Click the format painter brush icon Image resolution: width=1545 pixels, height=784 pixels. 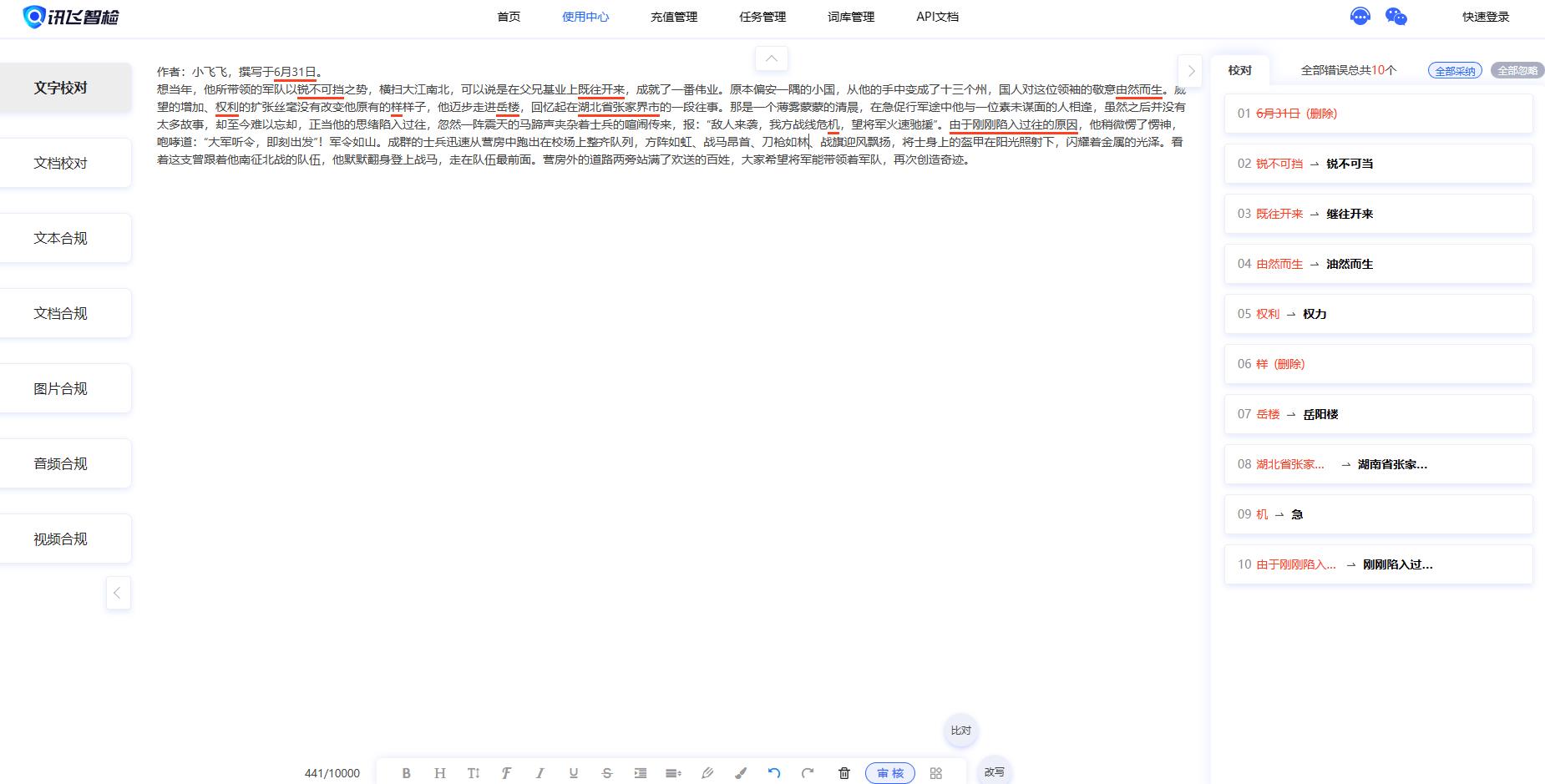pyautogui.click(x=741, y=773)
